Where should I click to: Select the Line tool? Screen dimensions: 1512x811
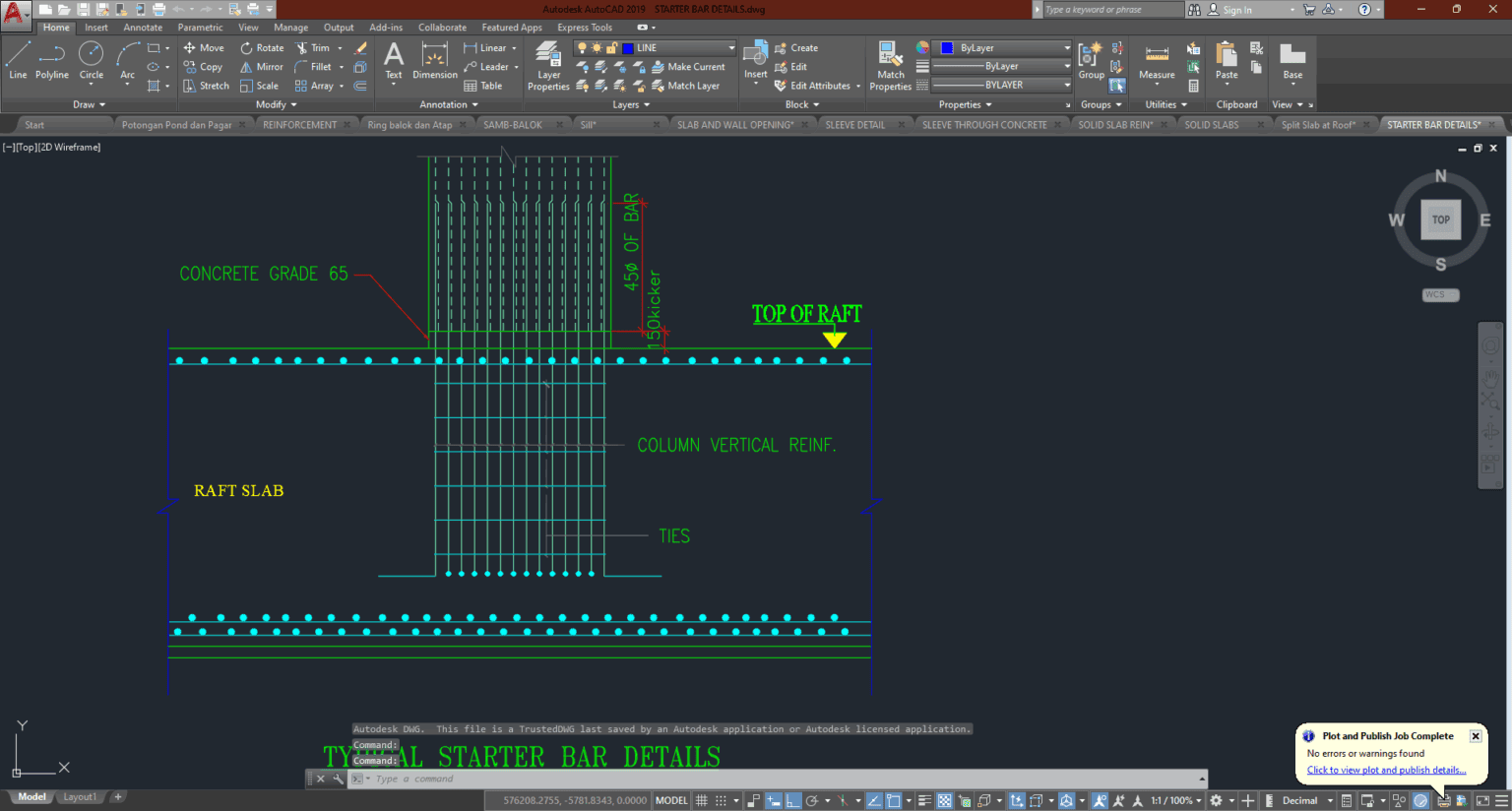[17, 61]
